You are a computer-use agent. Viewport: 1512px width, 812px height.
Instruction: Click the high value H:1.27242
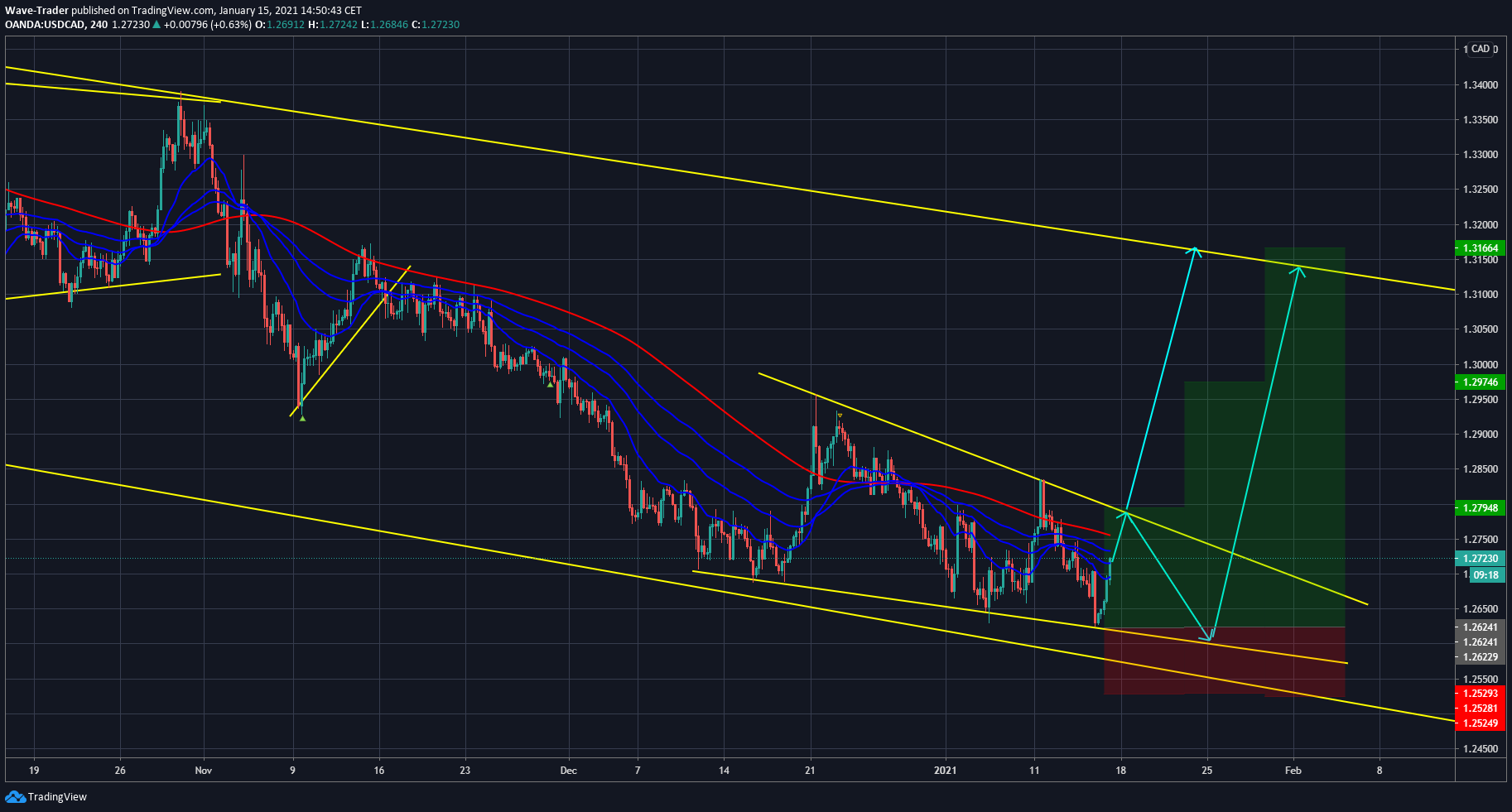(333, 25)
